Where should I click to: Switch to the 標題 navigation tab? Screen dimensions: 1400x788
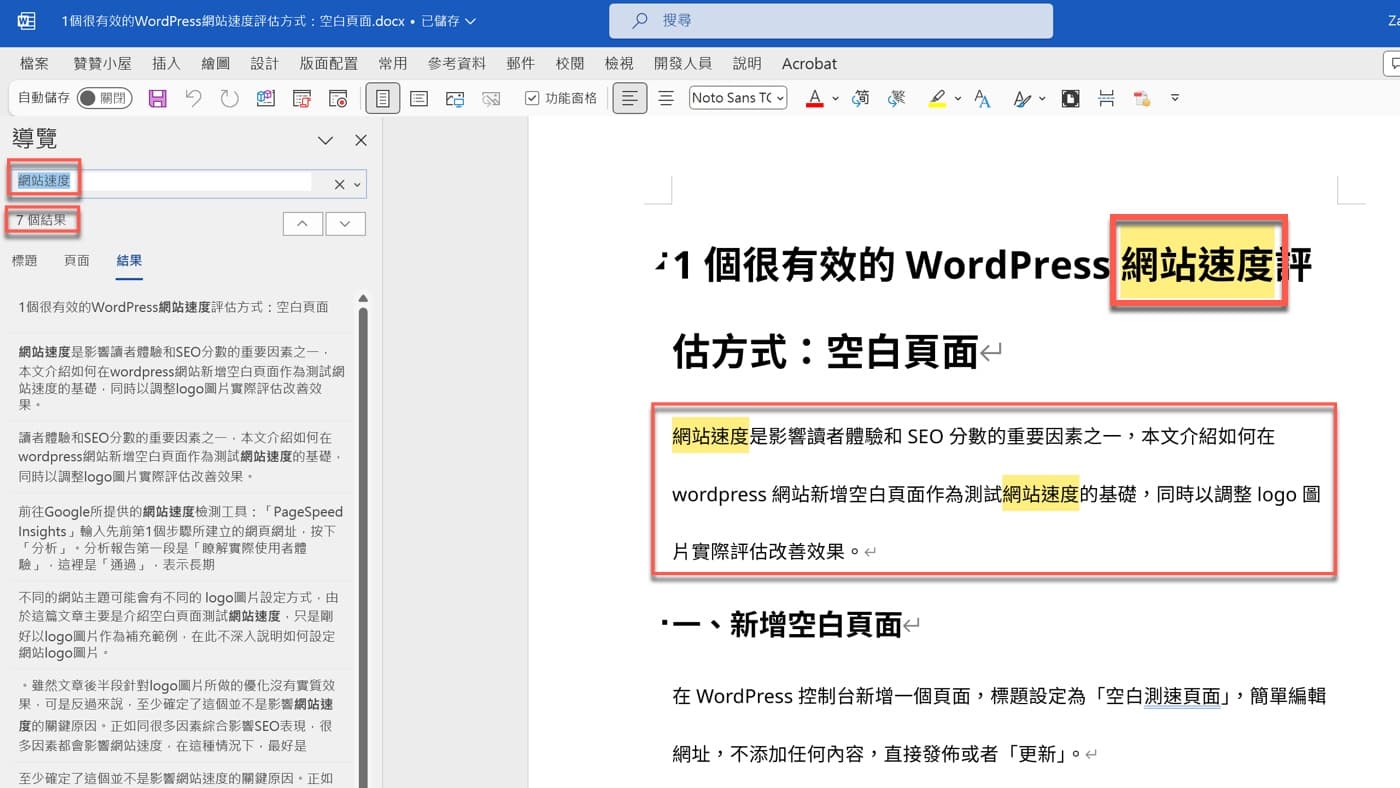click(24, 261)
